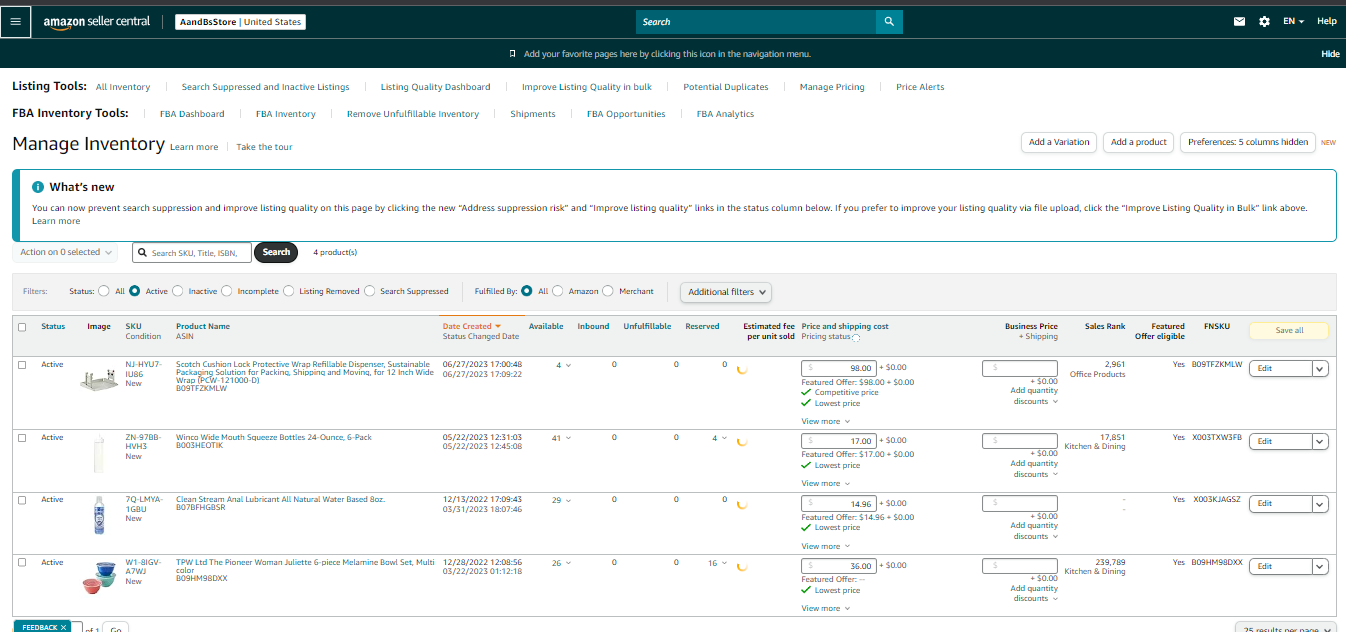This screenshot has width=1346, height=632.
Task: Select the Incomplete status filter
Action: 227,291
